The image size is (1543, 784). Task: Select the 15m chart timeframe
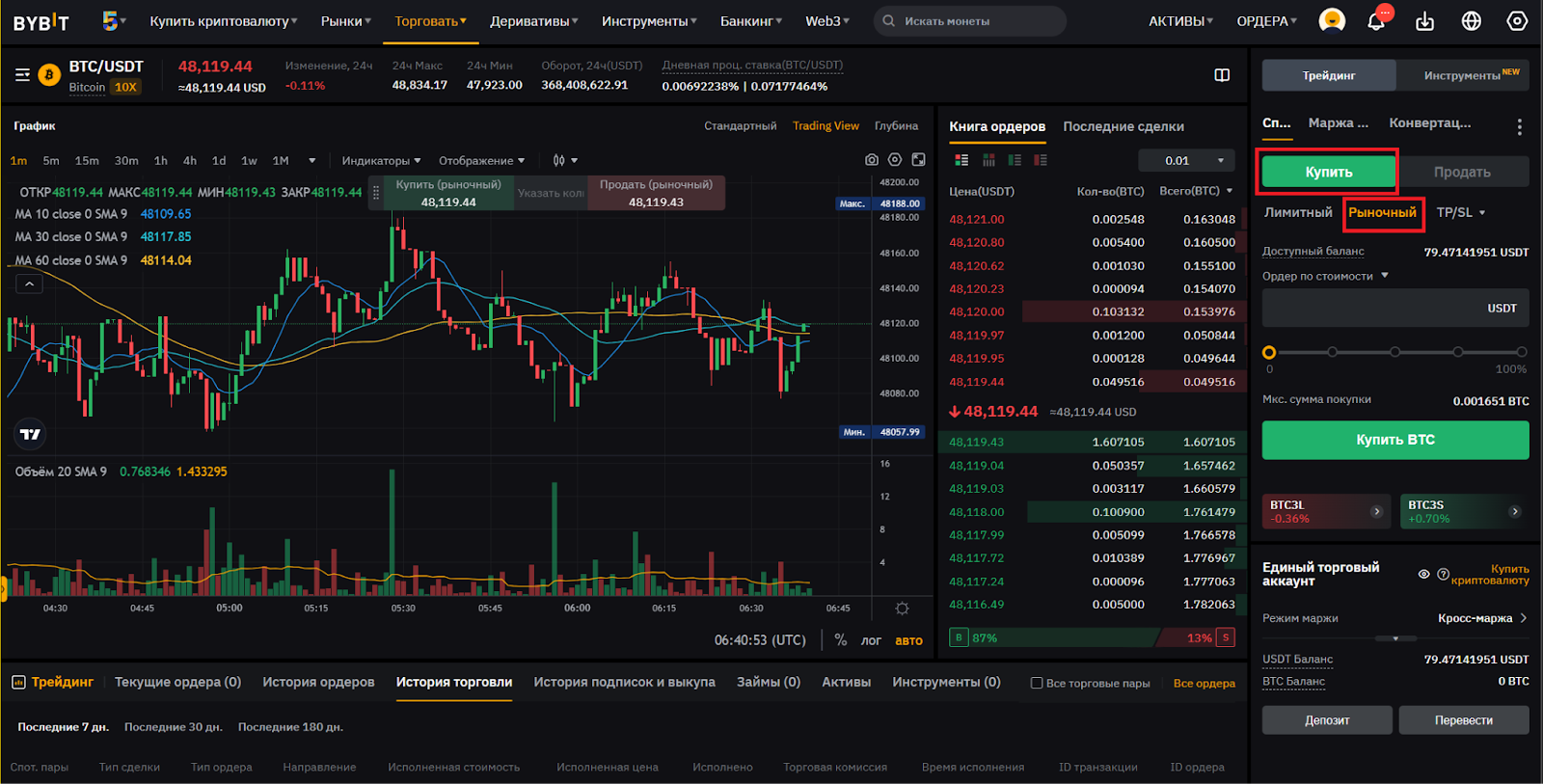click(87, 161)
